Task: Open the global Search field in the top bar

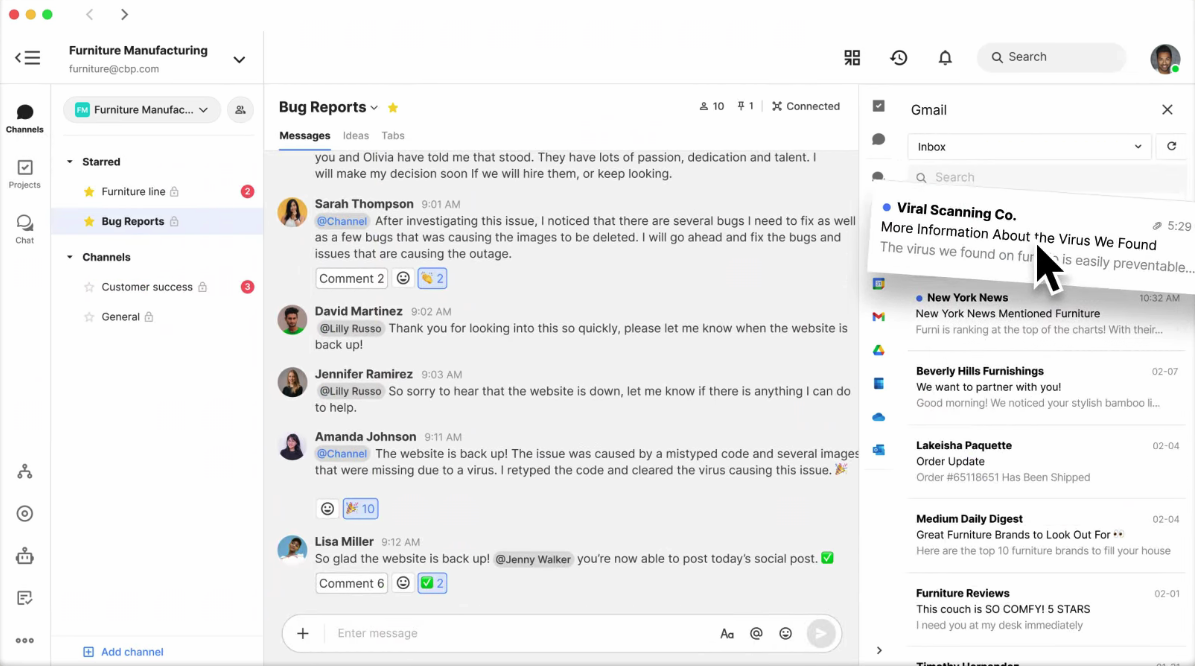Action: [x=1052, y=57]
